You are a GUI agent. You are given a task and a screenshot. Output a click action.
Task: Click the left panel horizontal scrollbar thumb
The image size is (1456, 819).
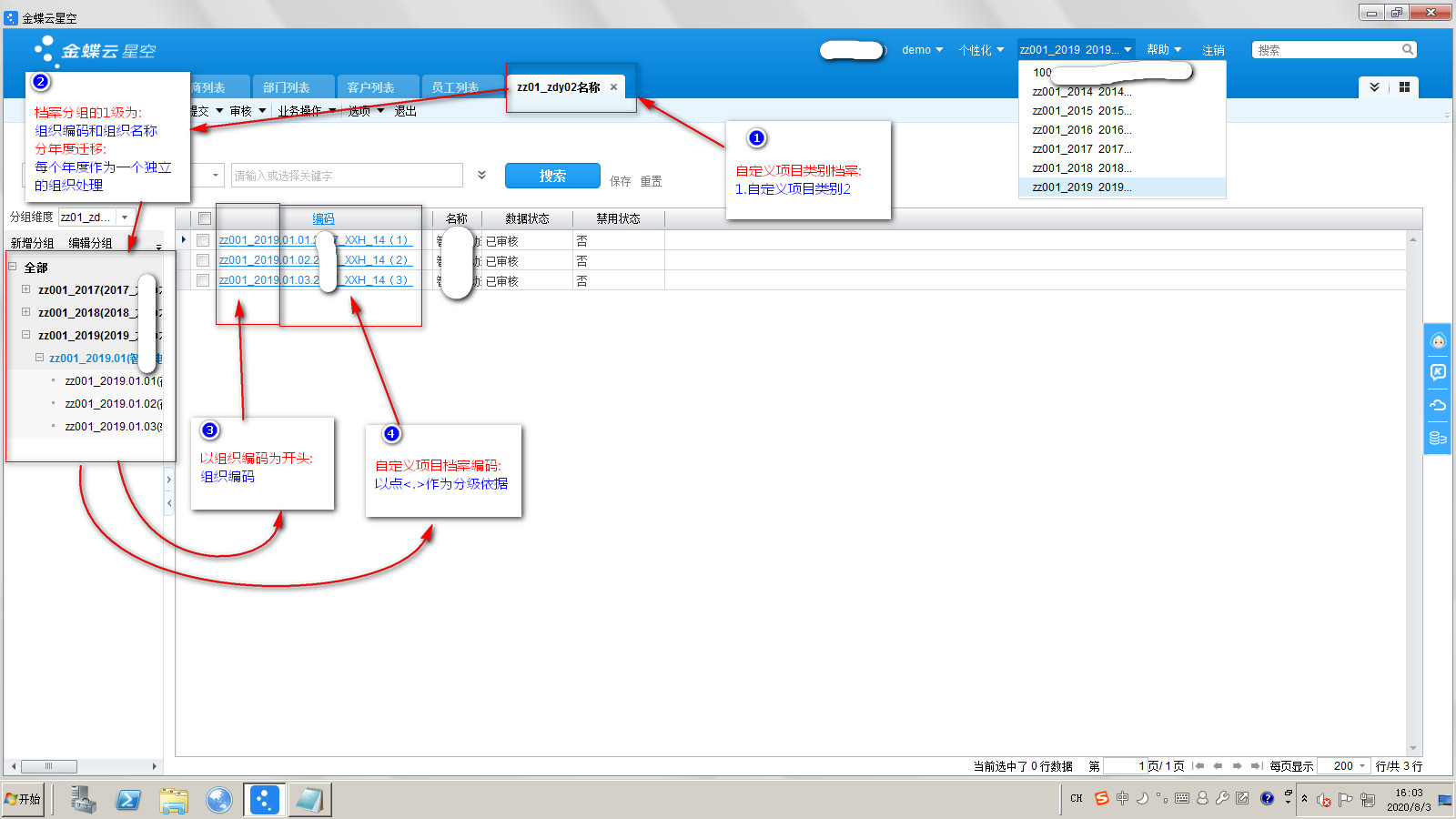tap(48, 766)
